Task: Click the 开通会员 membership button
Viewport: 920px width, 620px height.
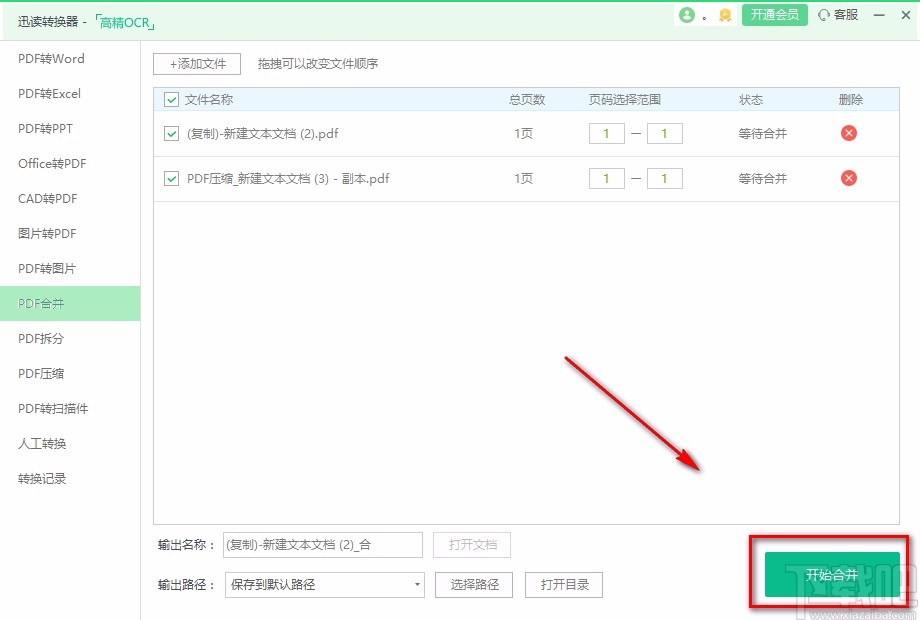Action: coord(775,16)
